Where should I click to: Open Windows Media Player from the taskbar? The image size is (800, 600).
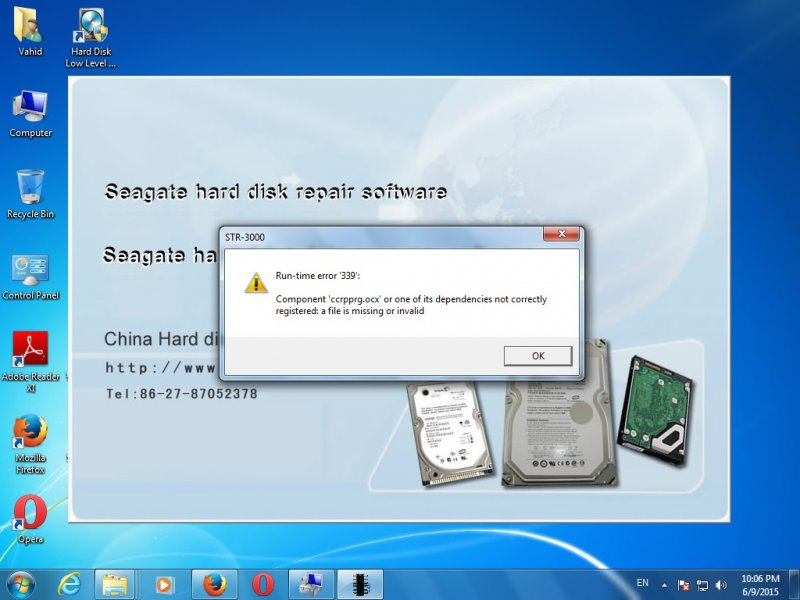click(x=163, y=585)
